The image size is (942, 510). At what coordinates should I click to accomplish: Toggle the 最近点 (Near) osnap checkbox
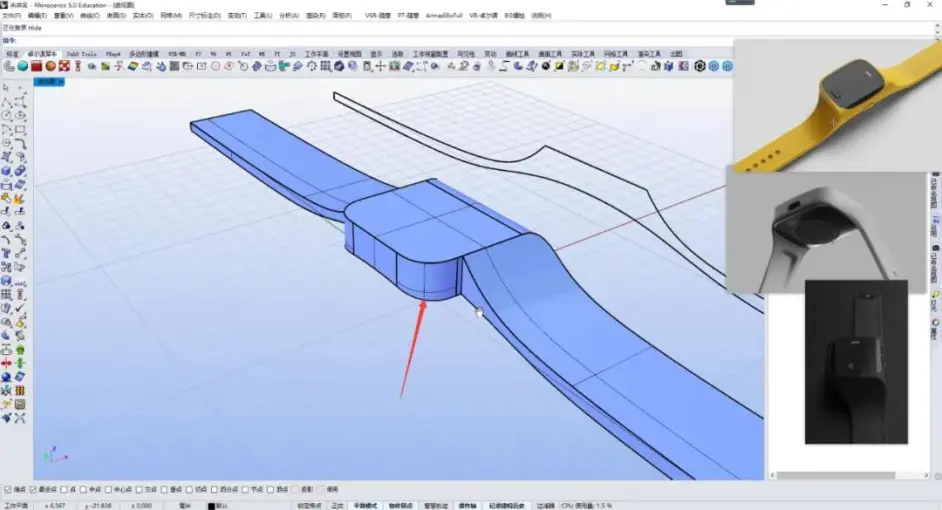[x=33, y=490]
